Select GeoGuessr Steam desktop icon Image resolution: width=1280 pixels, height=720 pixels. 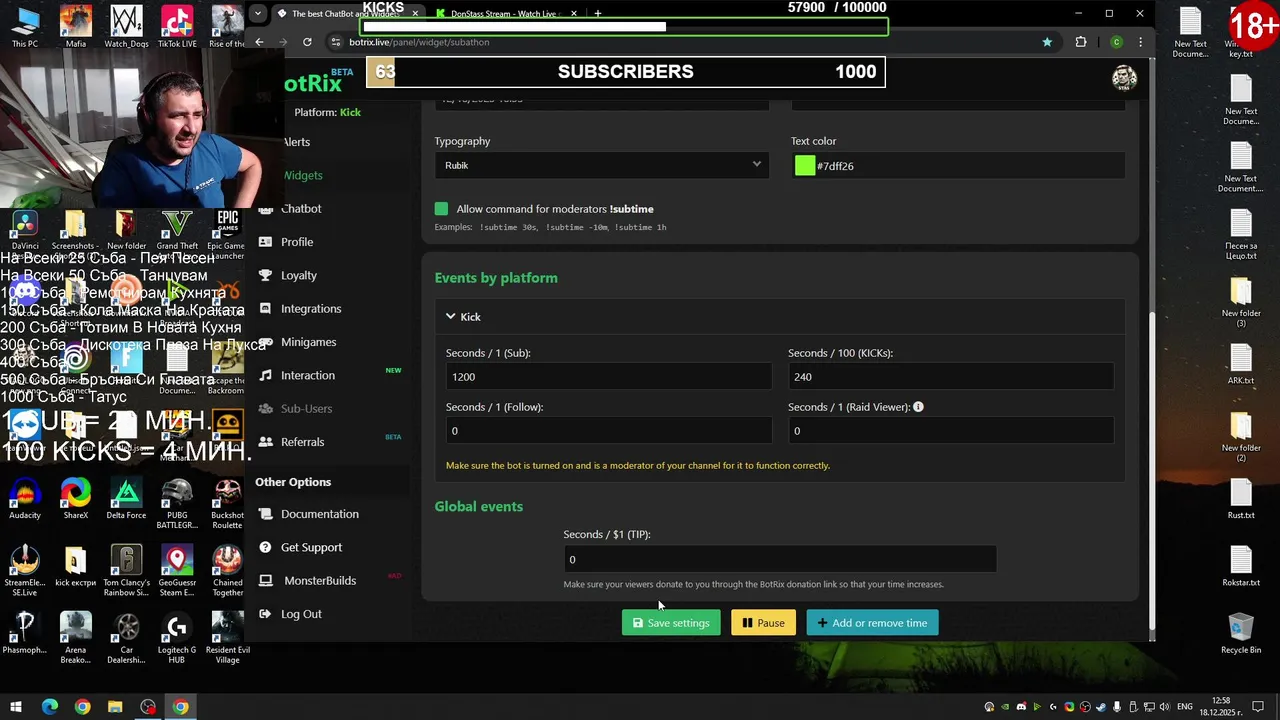tap(177, 571)
